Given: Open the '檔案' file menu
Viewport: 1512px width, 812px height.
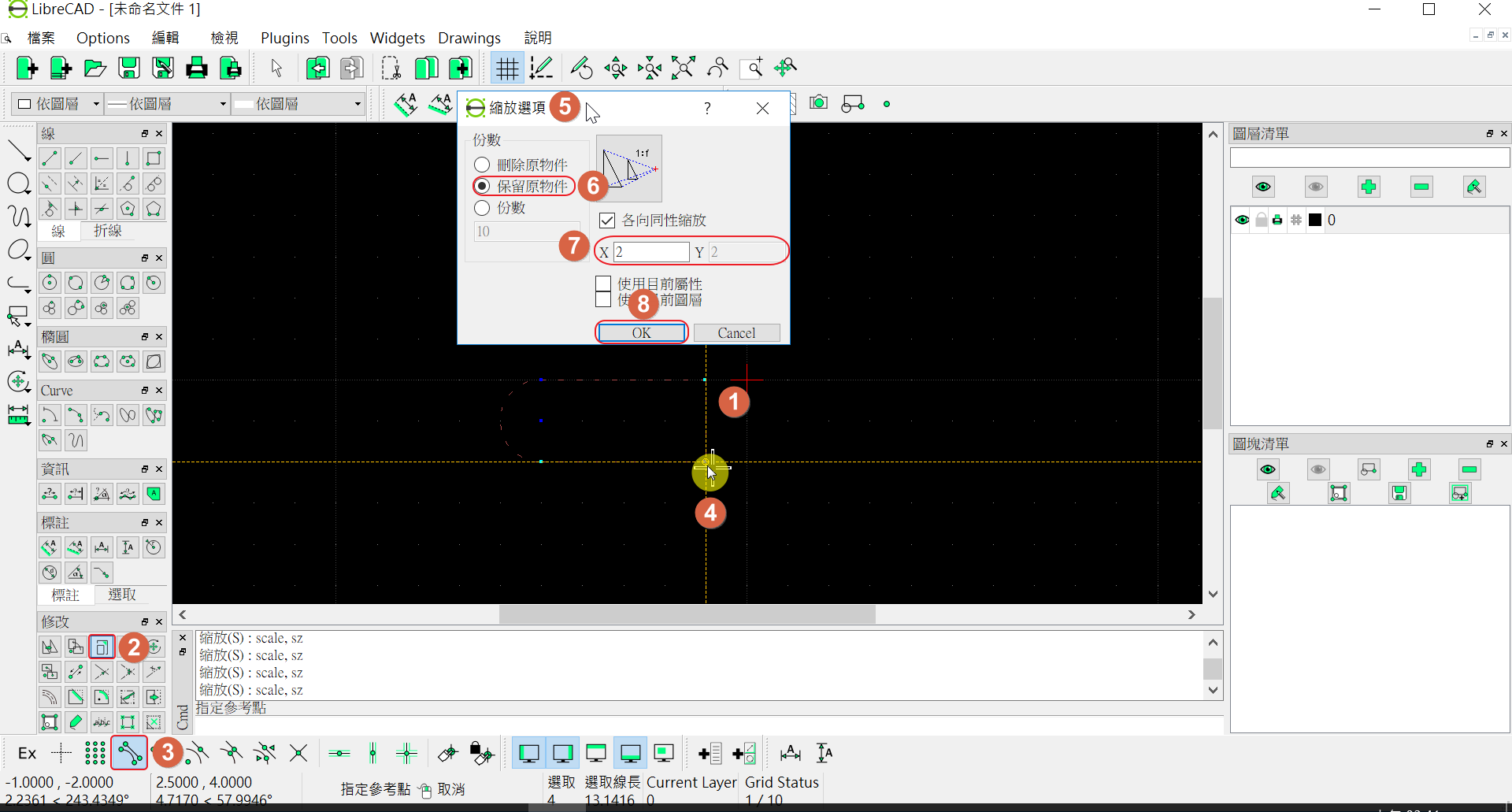Looking at the screenshot, I should click(x=41, y=38).
